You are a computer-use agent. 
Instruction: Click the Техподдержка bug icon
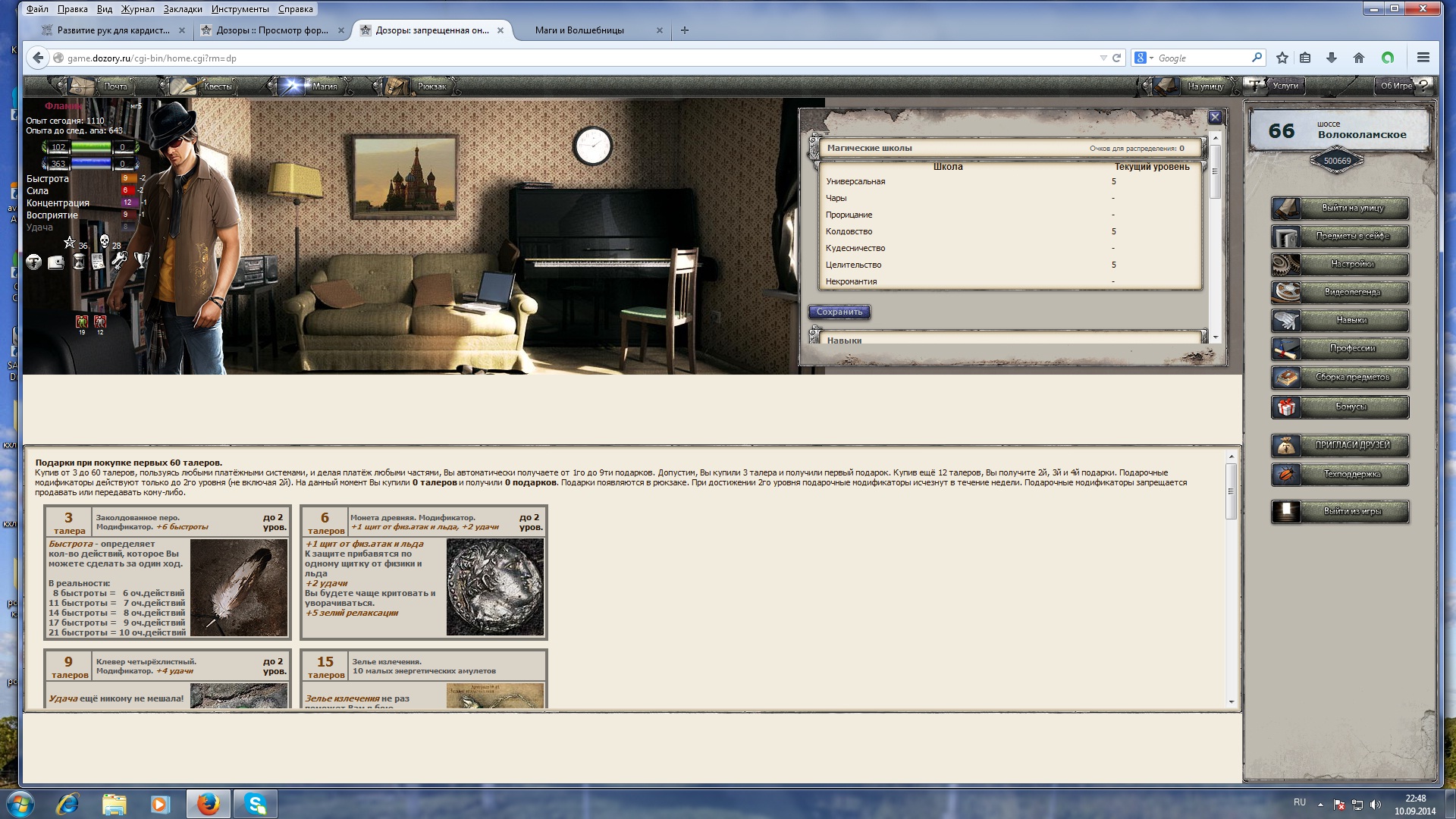(1286, 475)
